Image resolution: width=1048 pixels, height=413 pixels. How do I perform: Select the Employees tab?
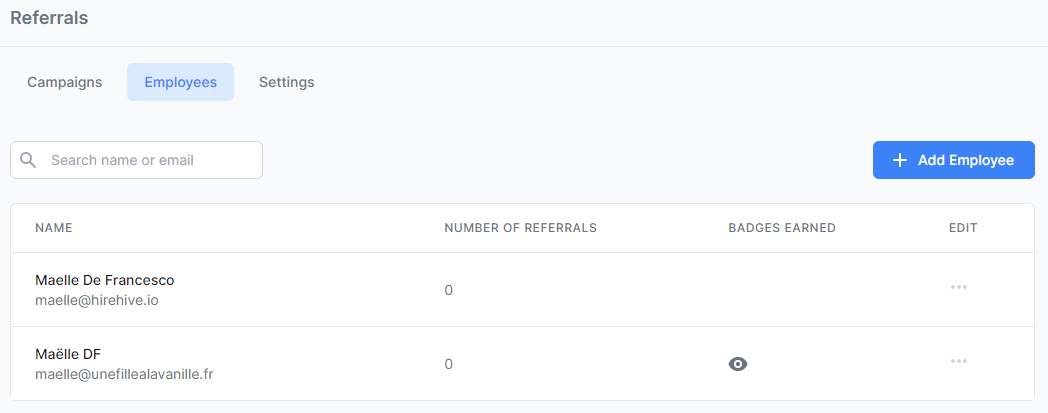pos(180,82)
